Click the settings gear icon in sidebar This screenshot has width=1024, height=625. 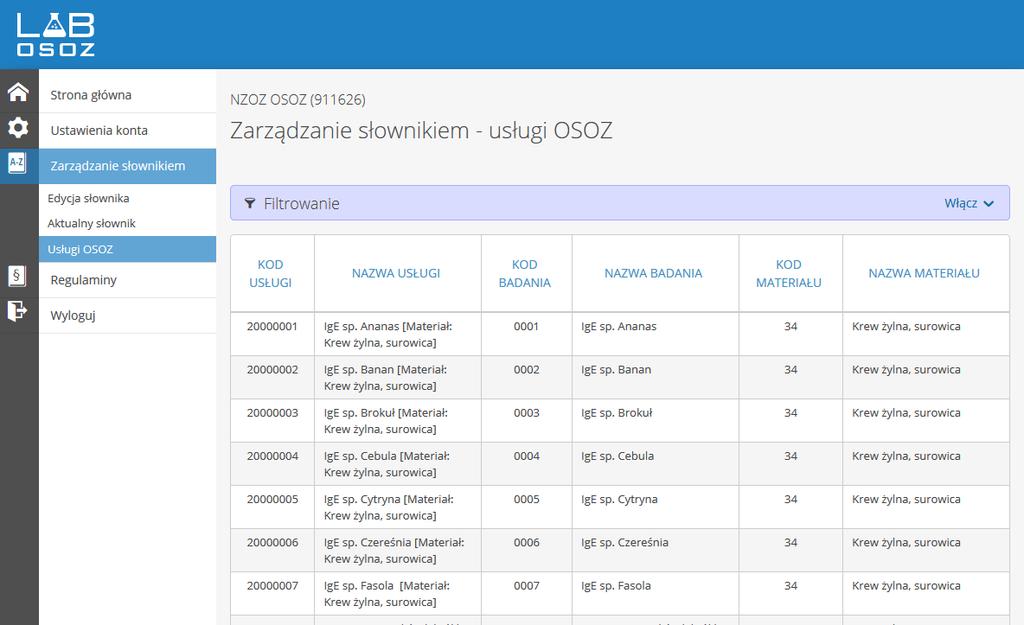click(x=18, y=127)
